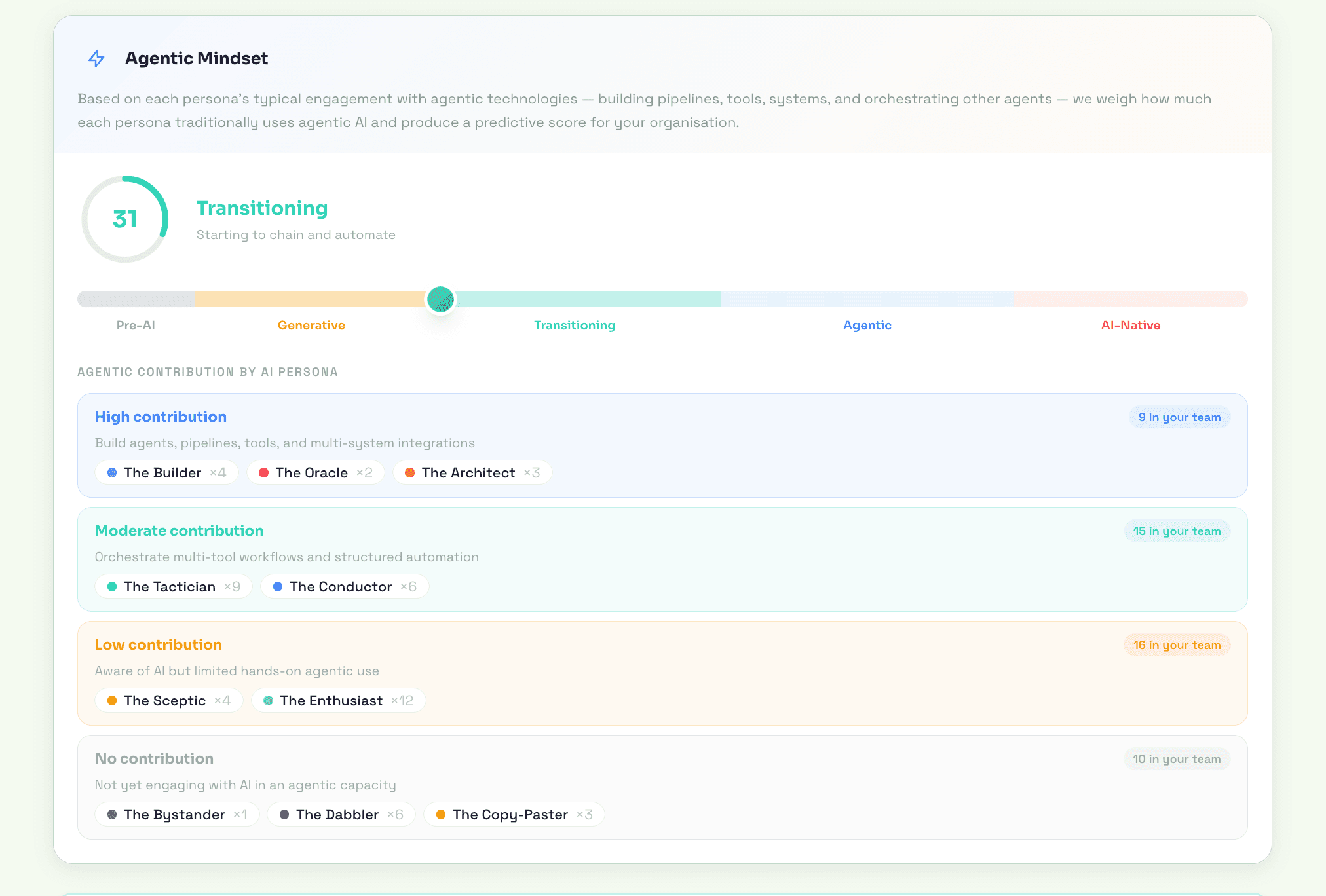Select The Oracle persona chip

pos(316,473)
